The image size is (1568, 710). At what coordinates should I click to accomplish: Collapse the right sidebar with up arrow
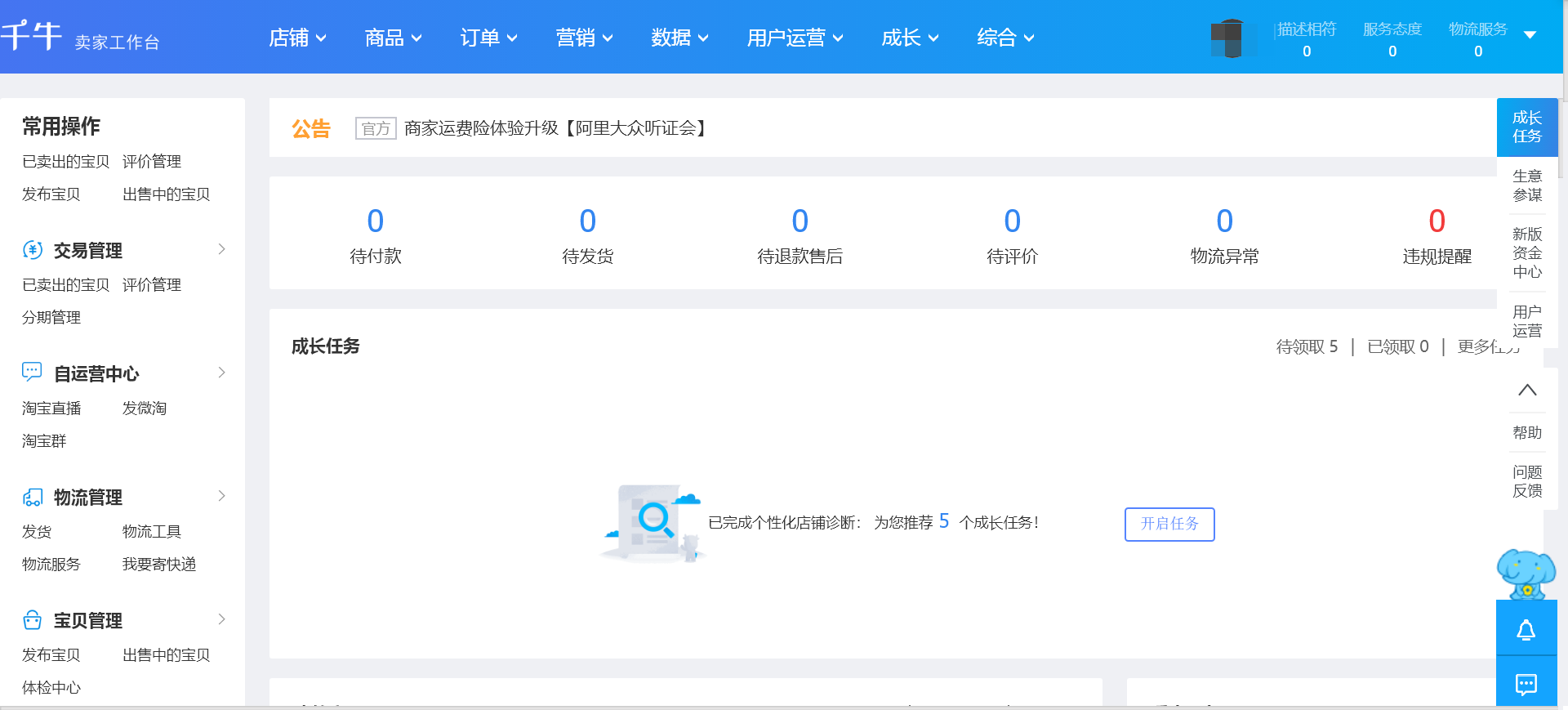(x=1527, y=390)
